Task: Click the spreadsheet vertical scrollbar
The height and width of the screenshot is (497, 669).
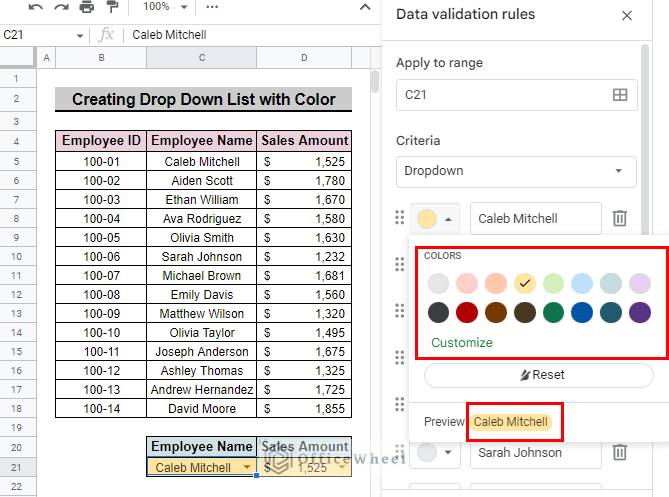Action: (375, 81)
